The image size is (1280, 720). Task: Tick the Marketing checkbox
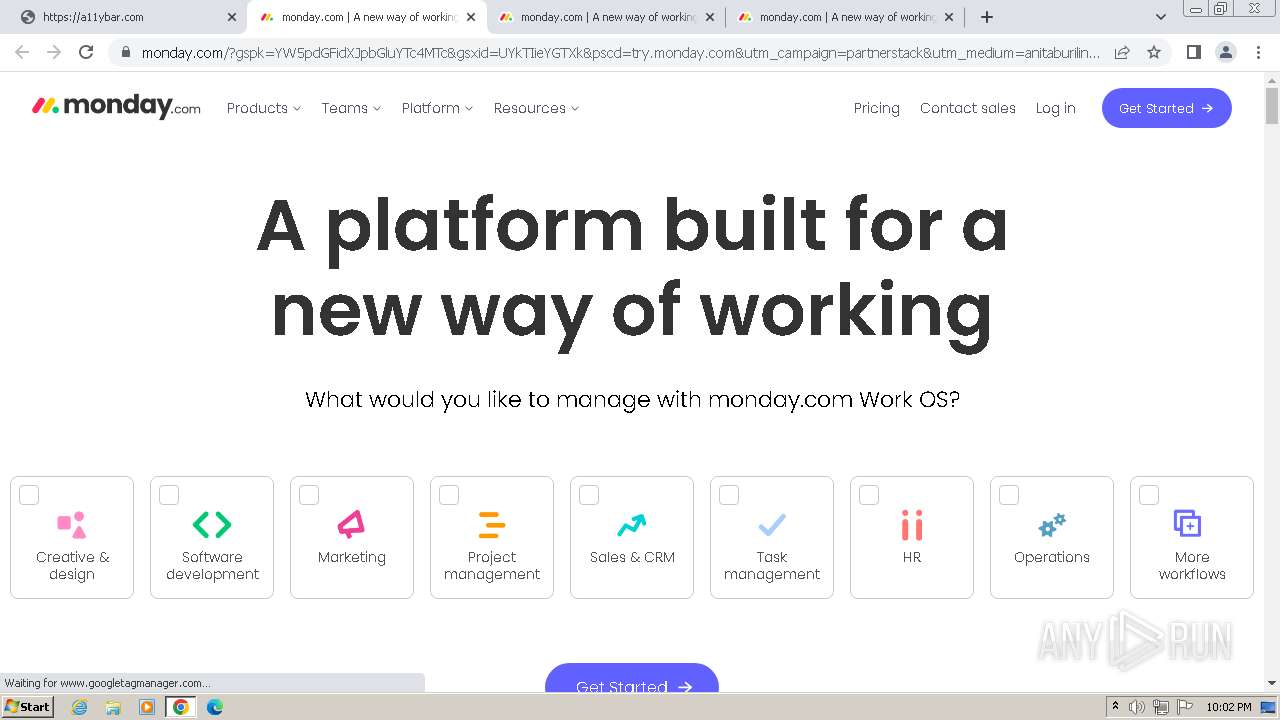click(x=309, y=495)
